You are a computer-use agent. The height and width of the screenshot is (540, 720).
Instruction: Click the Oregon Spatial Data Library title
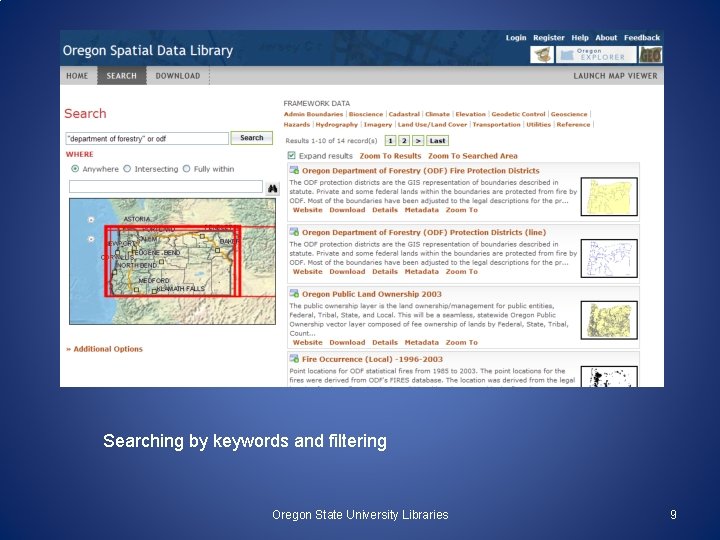click(x=148, y=51)
